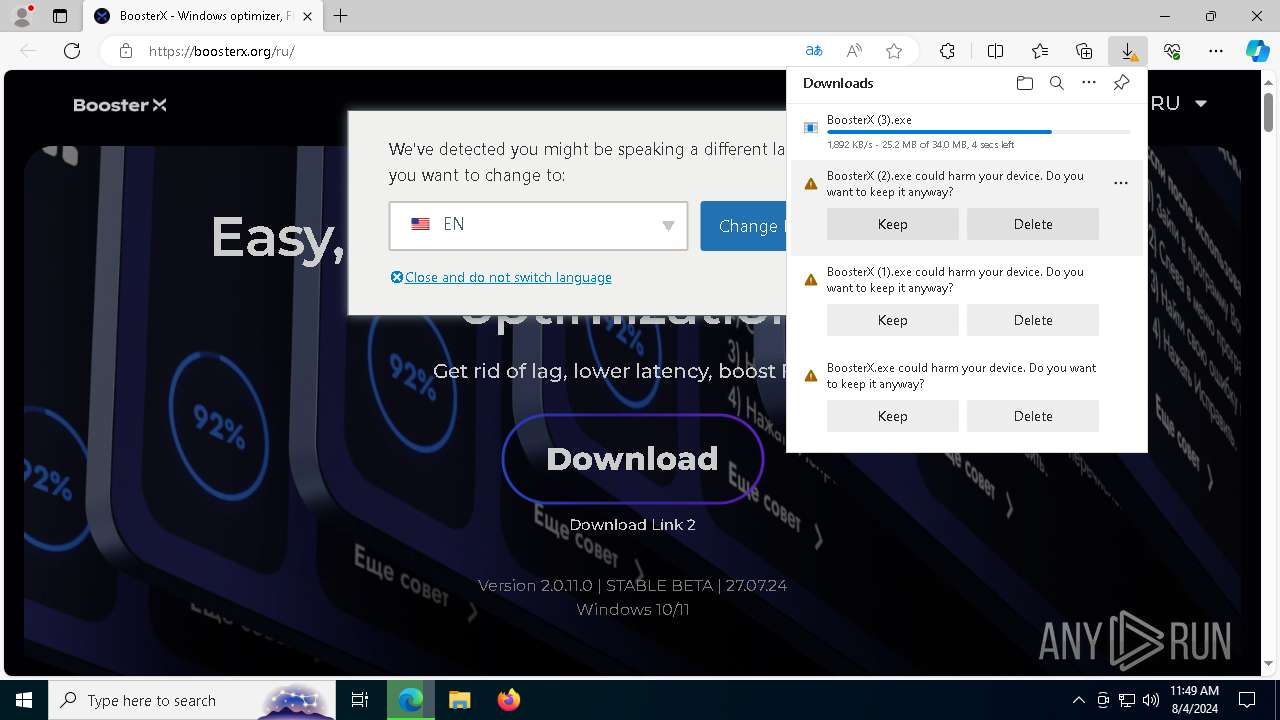Launch Firefox from taskbar
Viewport: 1280px width, 720px height.
[508, 700]
